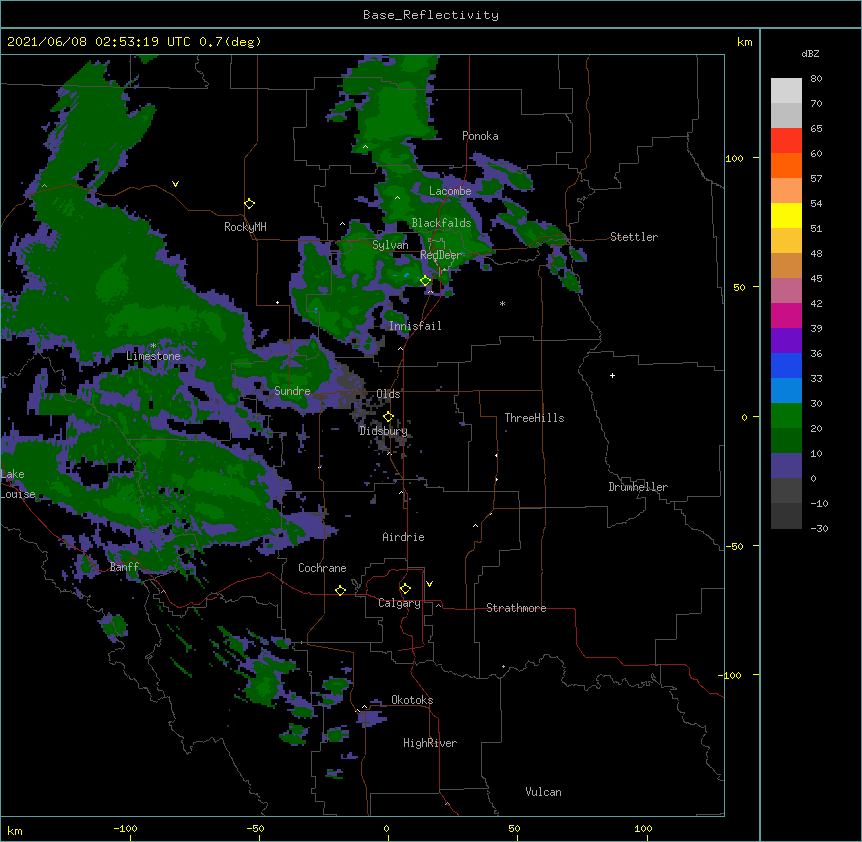This screenshot has height=842, width=862.
Task: Click the Cochrane town label
Action: [322, 568]
